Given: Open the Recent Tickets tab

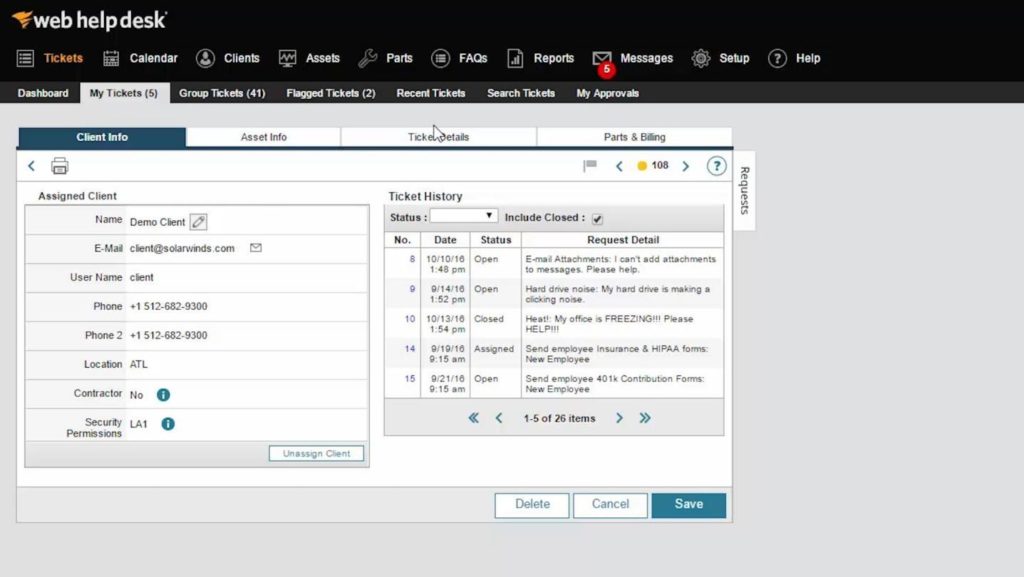Looking at the screenshot, I should point(431,93).
